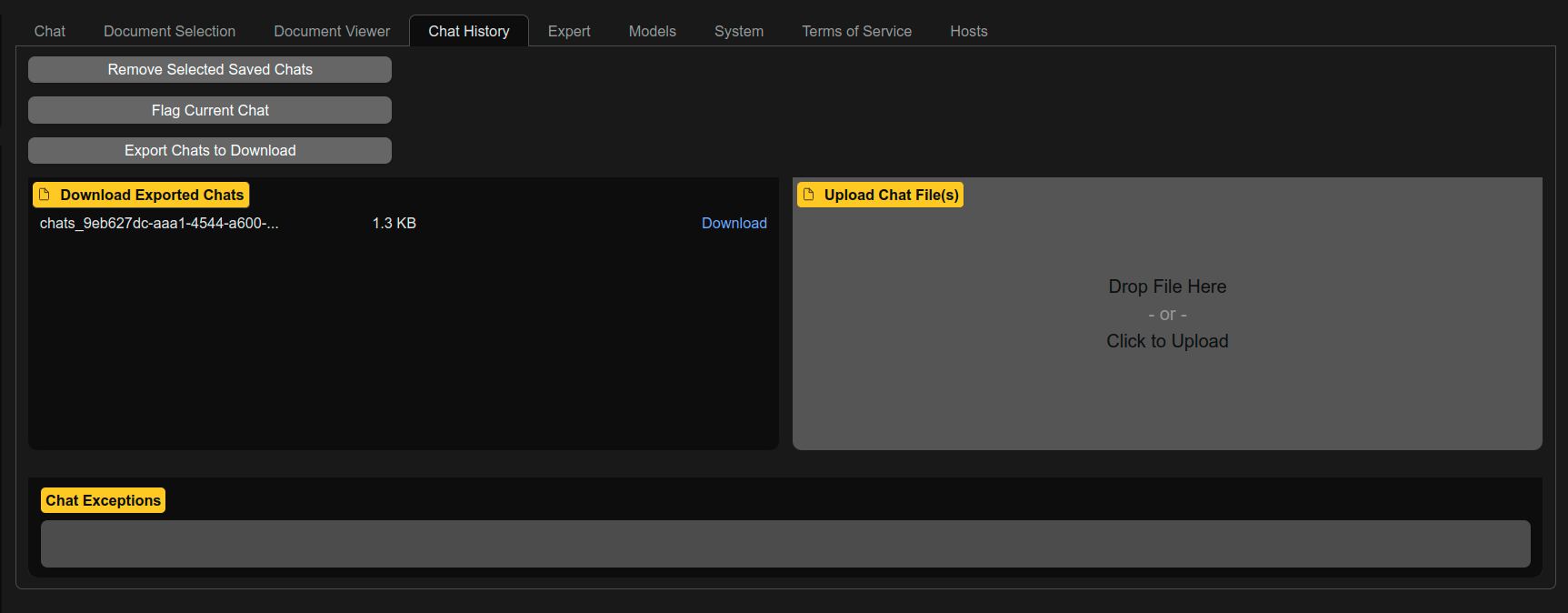
Task: Open the Document Selection tab
Action: coord(169,31)
